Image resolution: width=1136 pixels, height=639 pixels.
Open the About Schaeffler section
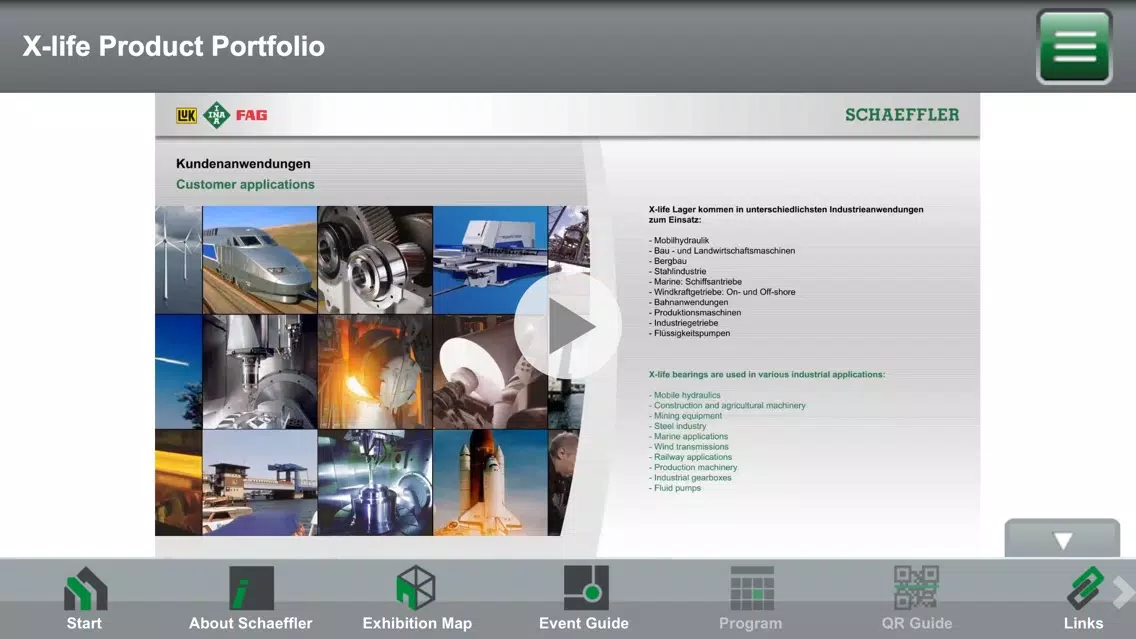pos(251,598)
